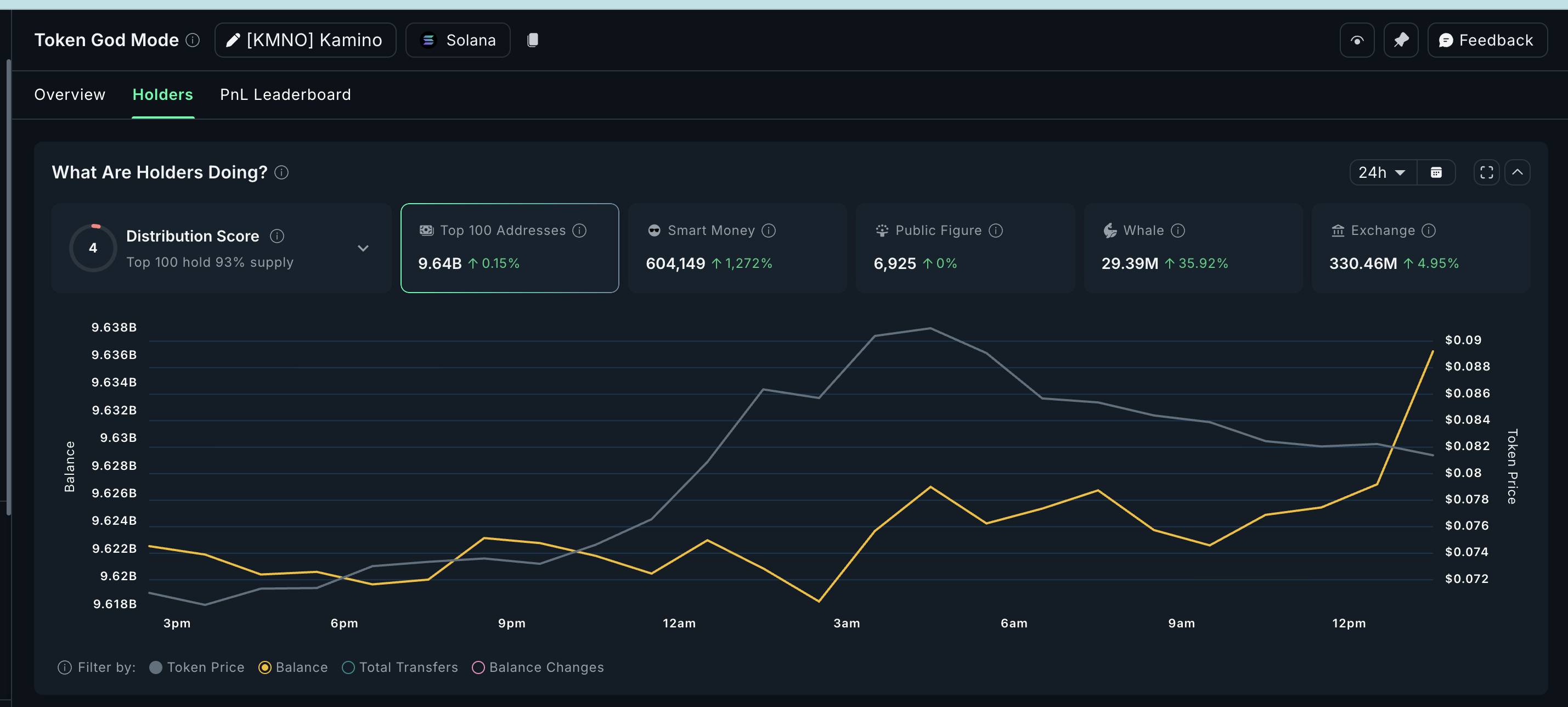The height and width of the screenshot is (707, 1568).
Task: Click info icon next to Whale
Action: pyautogui.click(x=1178, y=230)
